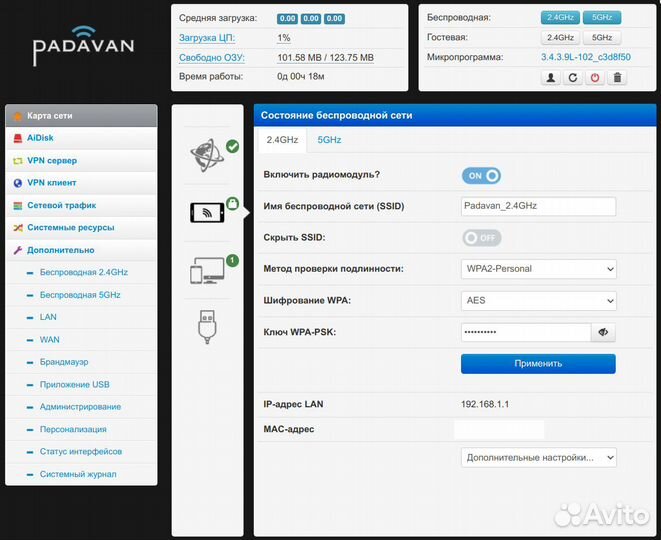The width and height of the screenshot is (661, 540).
Task: Open Персонализация submenu item
Action: point(73,430)
